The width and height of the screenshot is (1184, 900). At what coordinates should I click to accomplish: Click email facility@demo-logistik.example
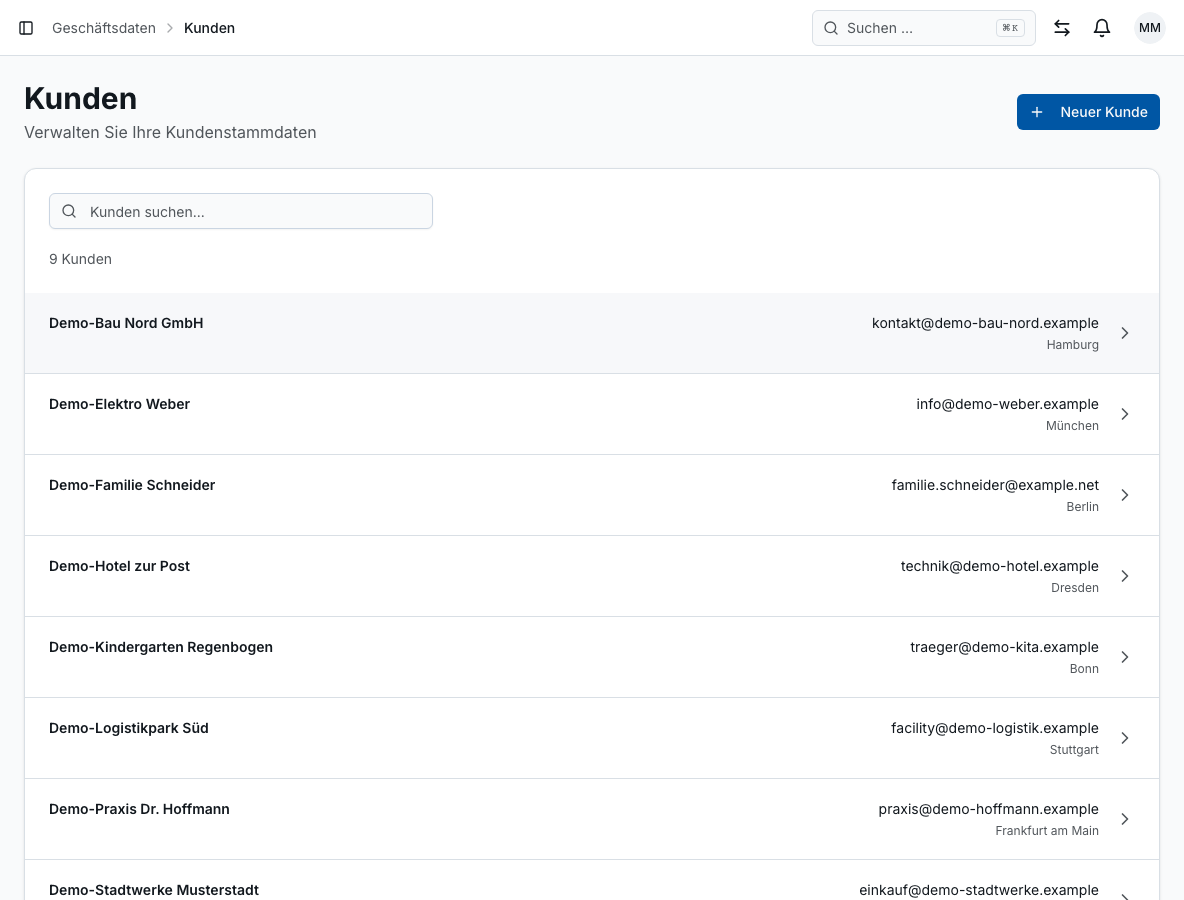[994, 728]
